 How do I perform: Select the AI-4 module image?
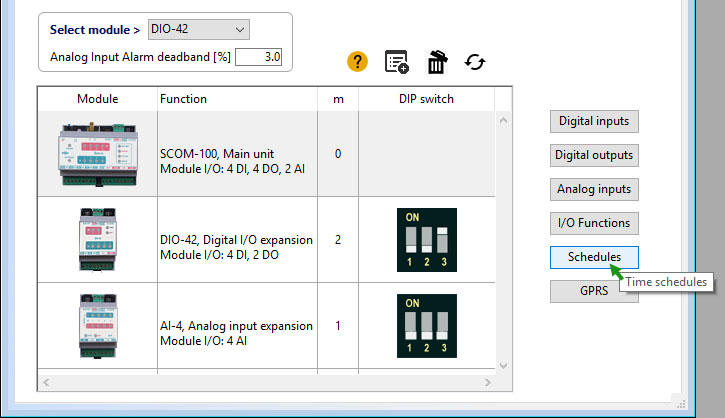tap(98, 326)
